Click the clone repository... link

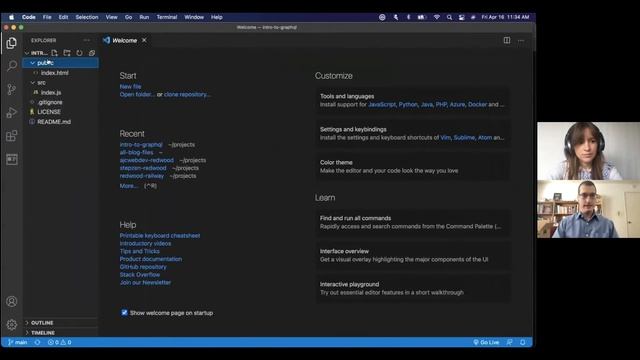[187, 94]
